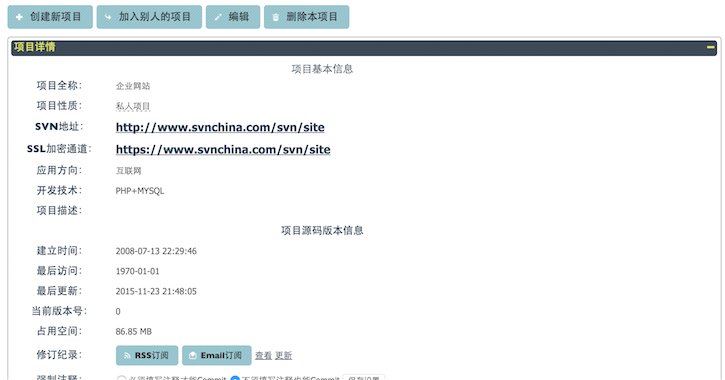Click the 查看 link in 修订纪录
The width and height of the screenshot is (725, 380).
click(x=263, y=355)
